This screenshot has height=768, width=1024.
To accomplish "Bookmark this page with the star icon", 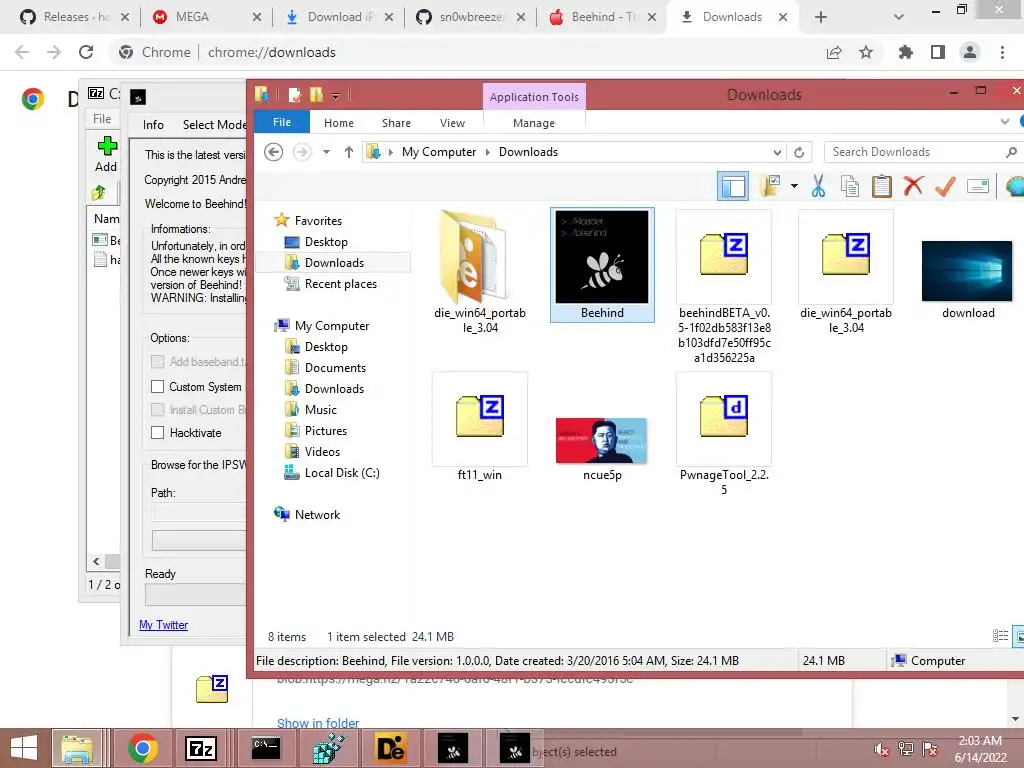I will coord(866,52).
